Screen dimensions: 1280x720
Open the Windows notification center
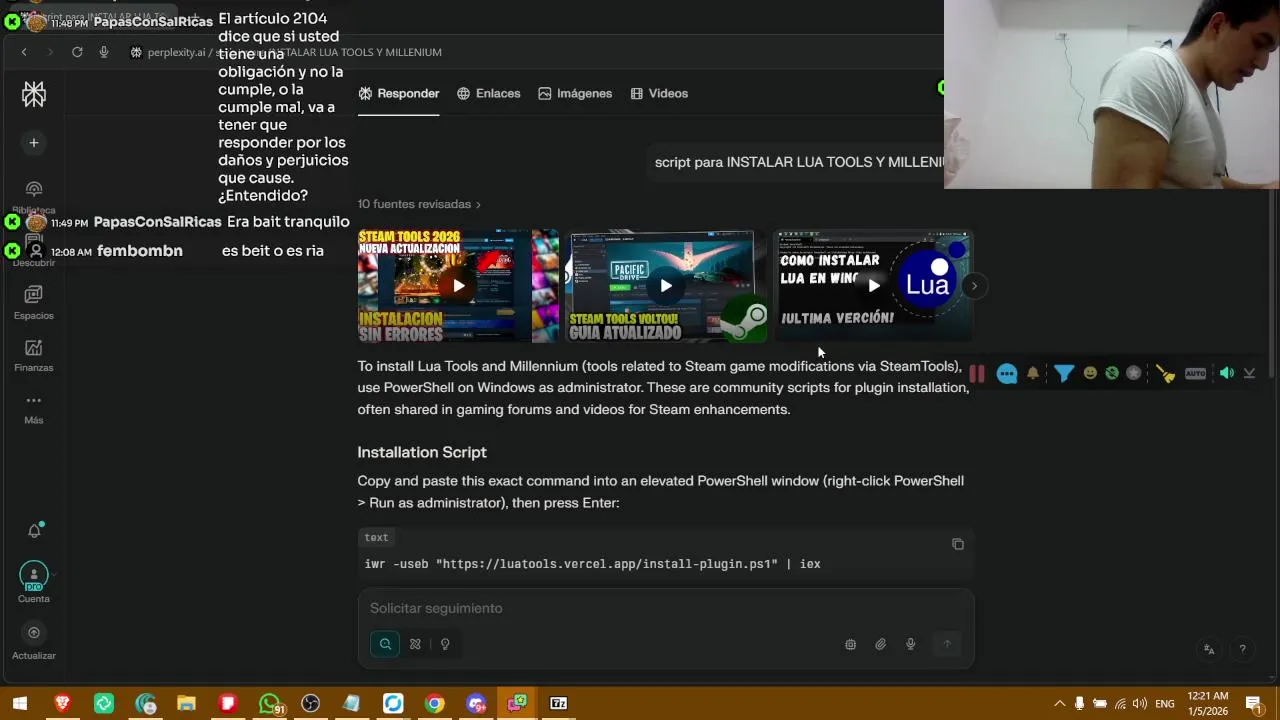click(1254, 704)
